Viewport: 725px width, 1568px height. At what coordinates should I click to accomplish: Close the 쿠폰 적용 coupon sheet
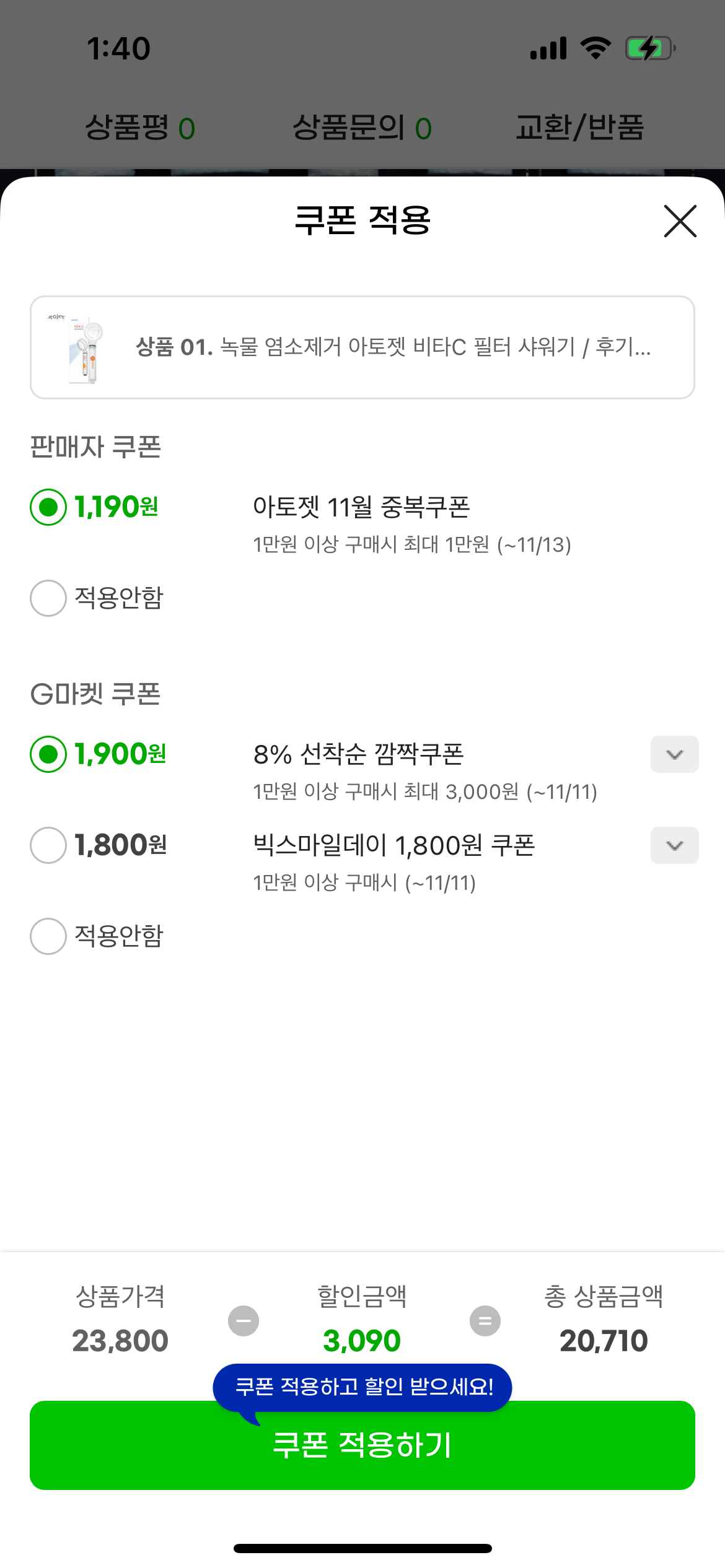click(680, 221)
